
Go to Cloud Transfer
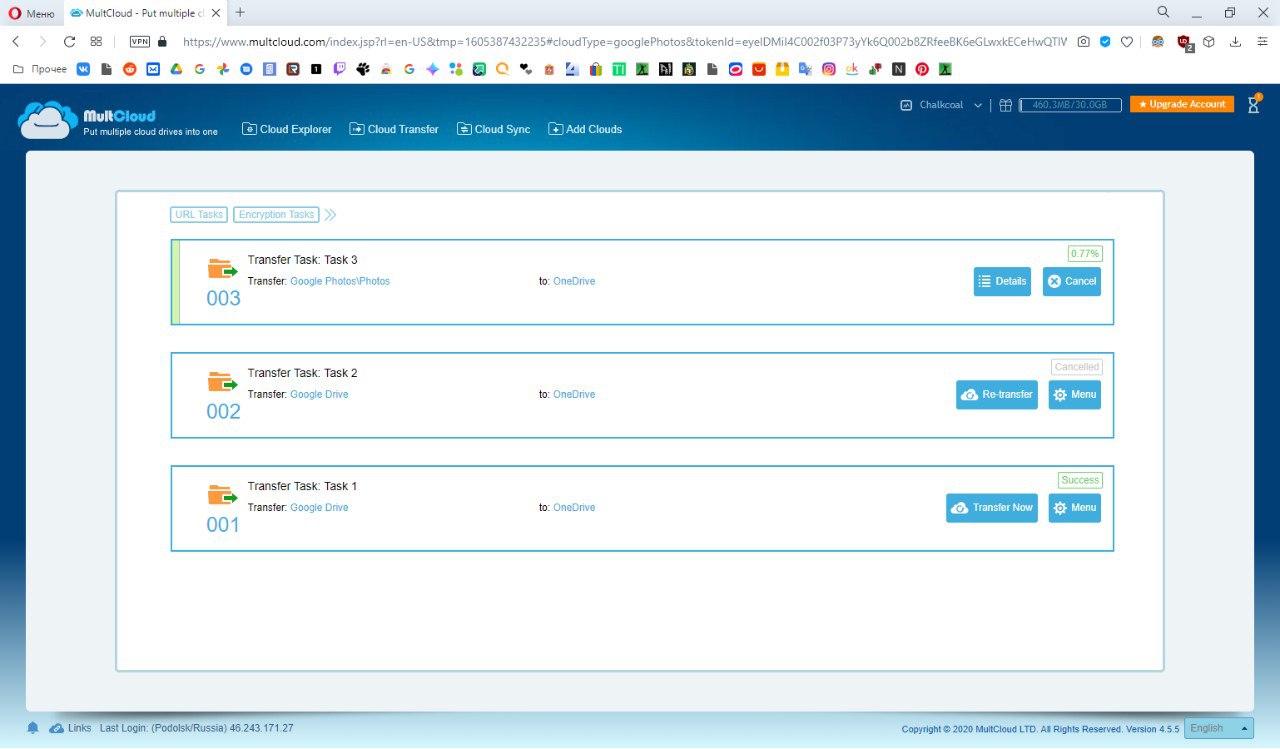[394, 129]
